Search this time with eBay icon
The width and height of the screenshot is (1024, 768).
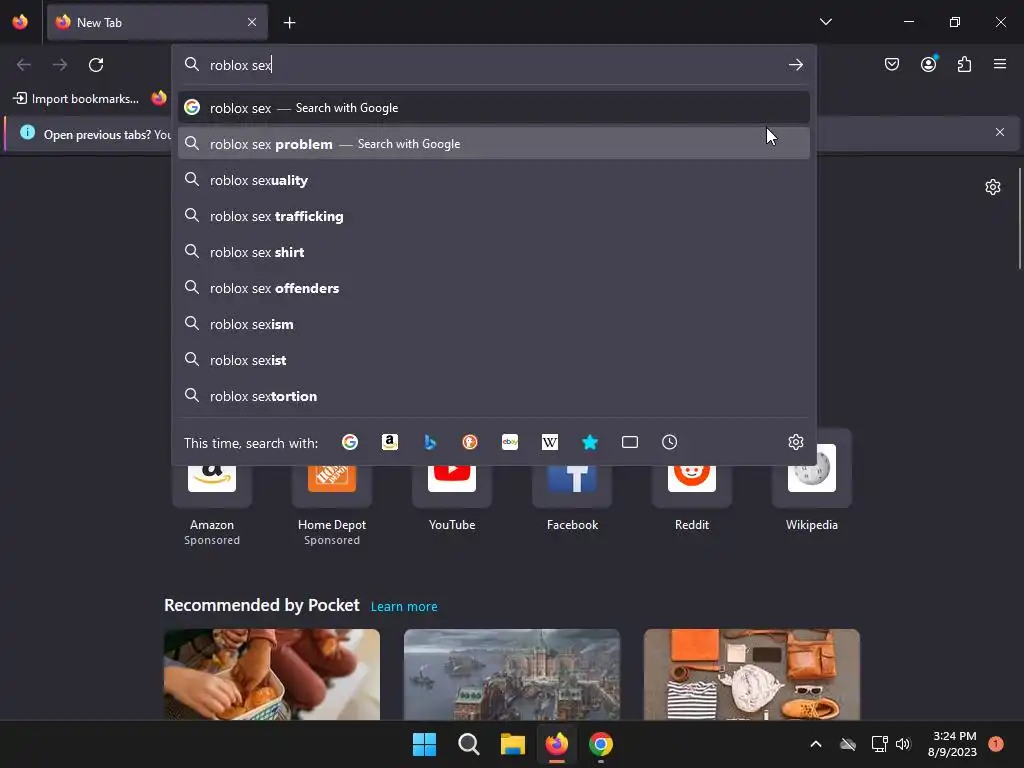[510, 443]
